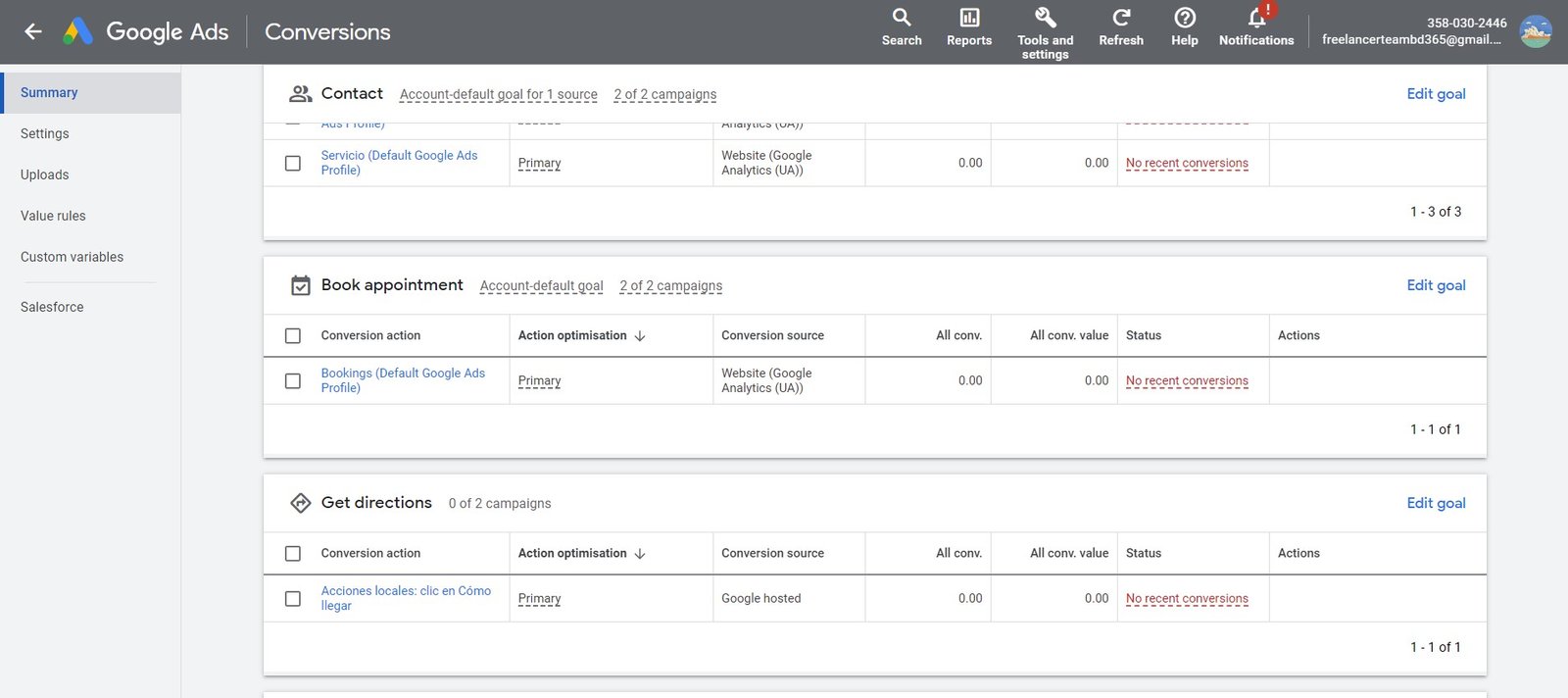This screenshot has width=1568, height=698.
Task: Click the Google Ads logo
Action: coord(78,31)
